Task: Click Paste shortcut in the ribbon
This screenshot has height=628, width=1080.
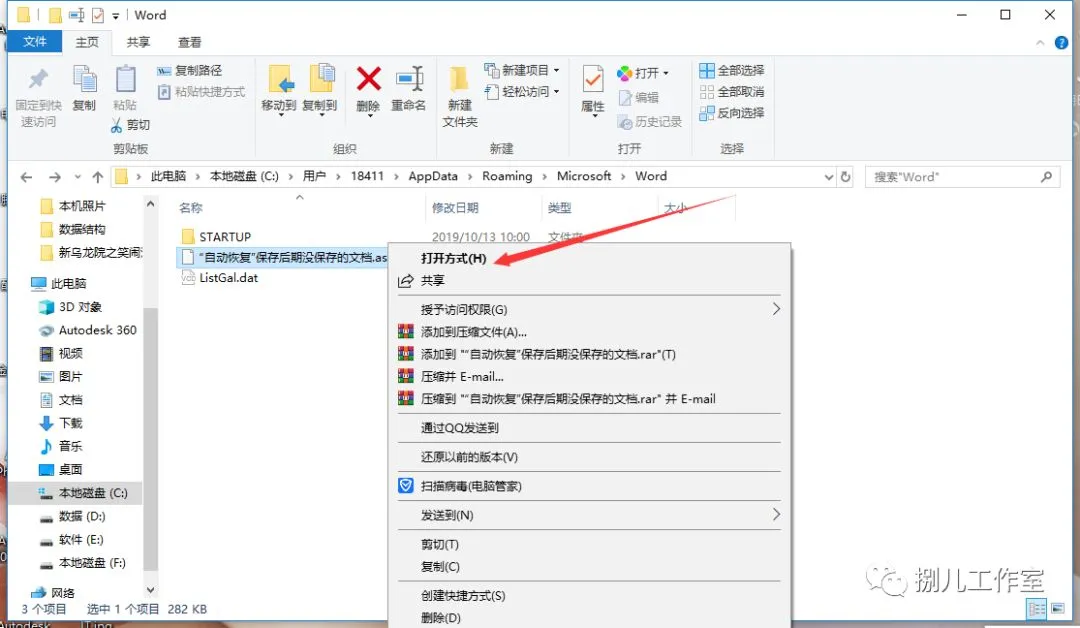Action: tap(201, 92)
